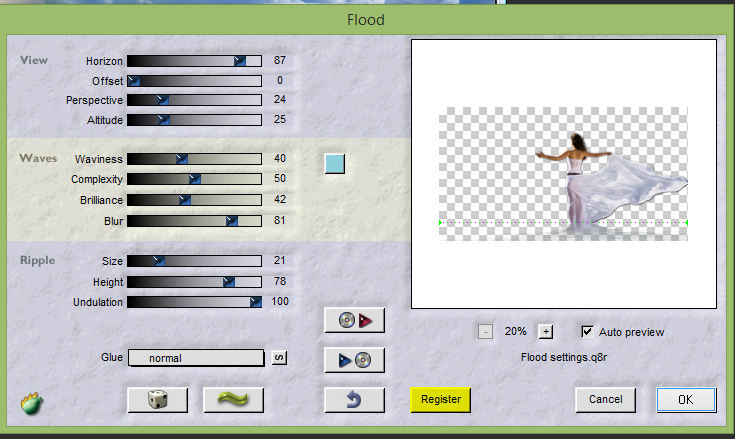Click the Blur slider track
The width and height of the screenshot is (735, 439).
point(194,220)
